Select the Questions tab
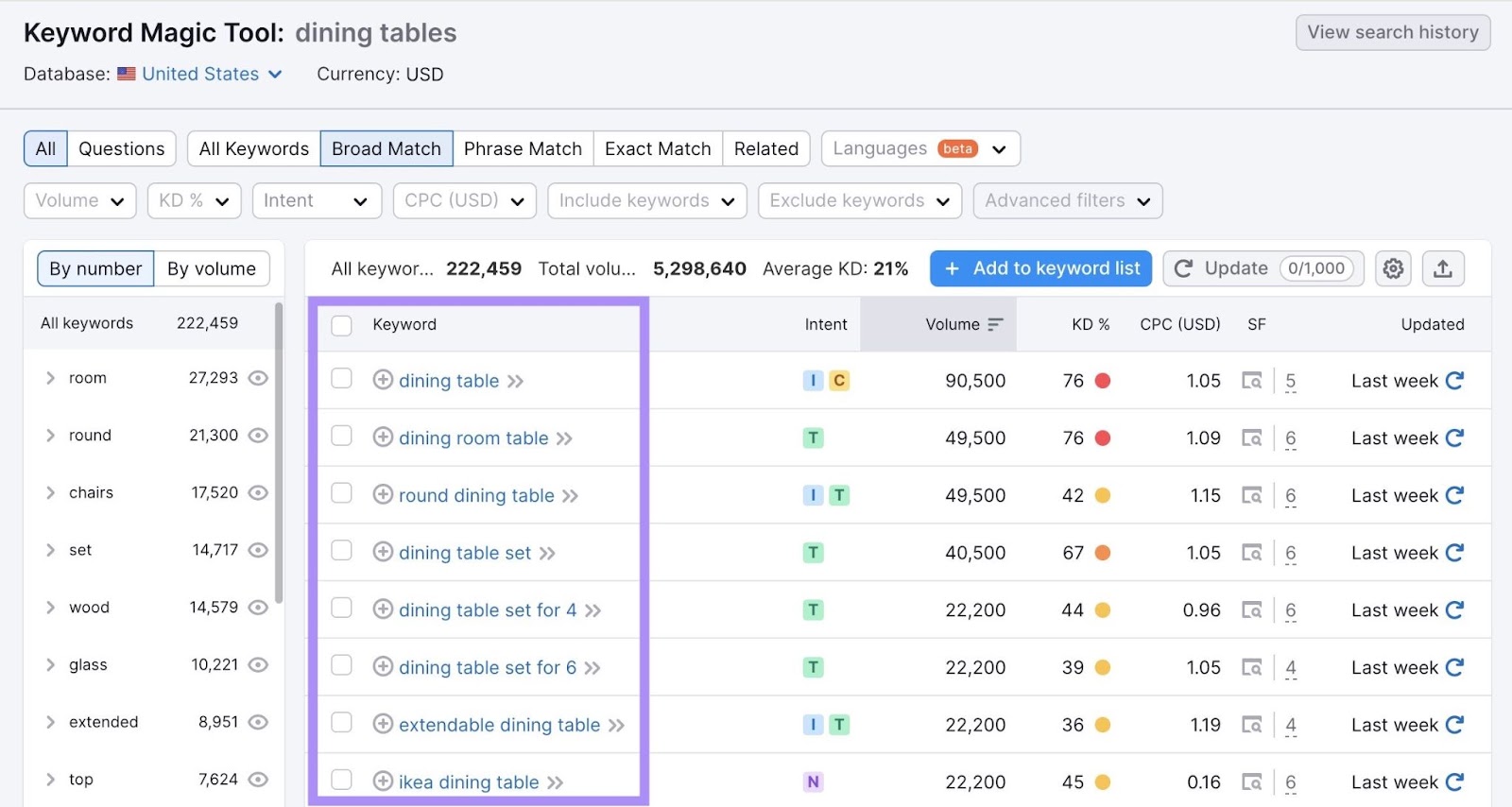This screenshot has height=807, width=1512. 121,148
